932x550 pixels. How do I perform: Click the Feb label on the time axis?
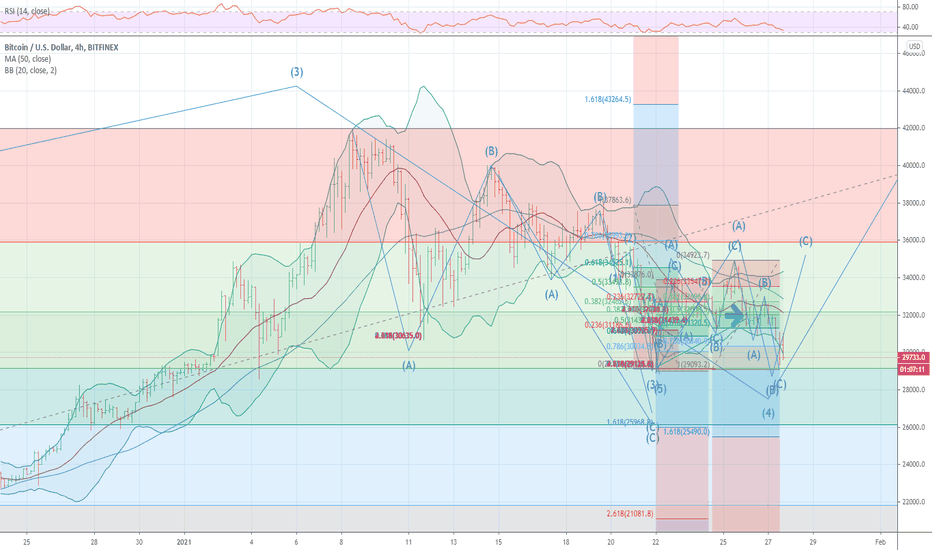coord(881,542)
